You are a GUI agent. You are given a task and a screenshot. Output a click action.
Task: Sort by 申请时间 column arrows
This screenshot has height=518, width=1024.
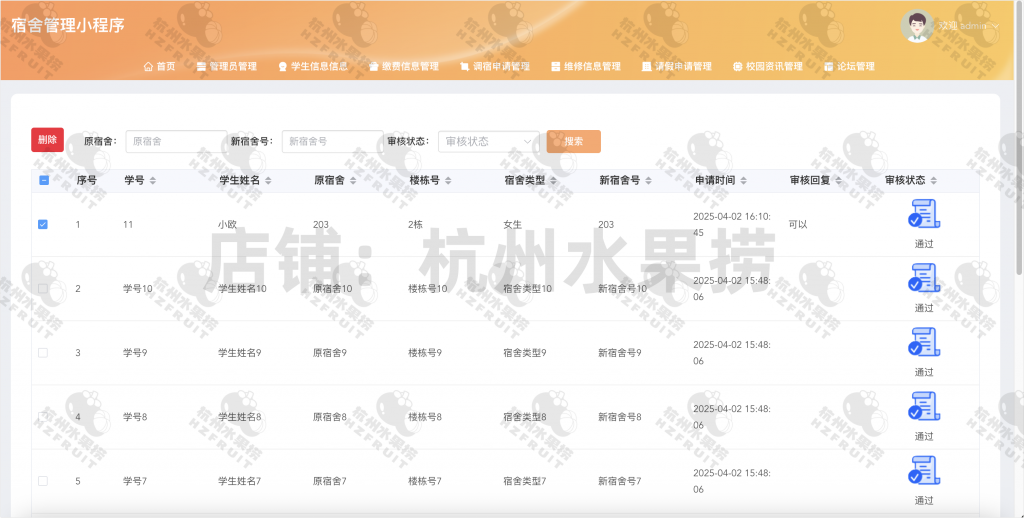pos(743,180)
